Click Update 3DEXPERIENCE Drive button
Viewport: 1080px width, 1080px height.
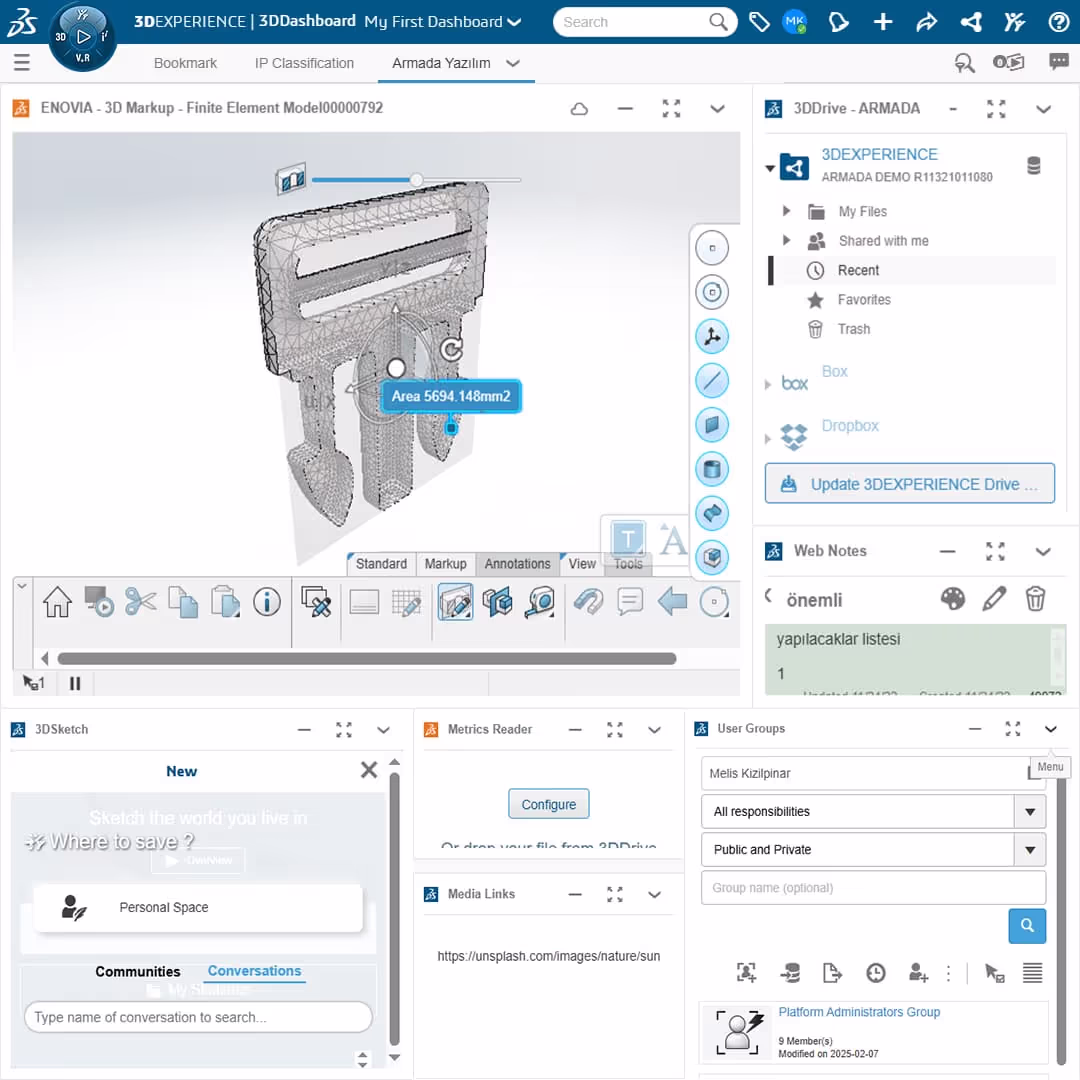(909, 484)
